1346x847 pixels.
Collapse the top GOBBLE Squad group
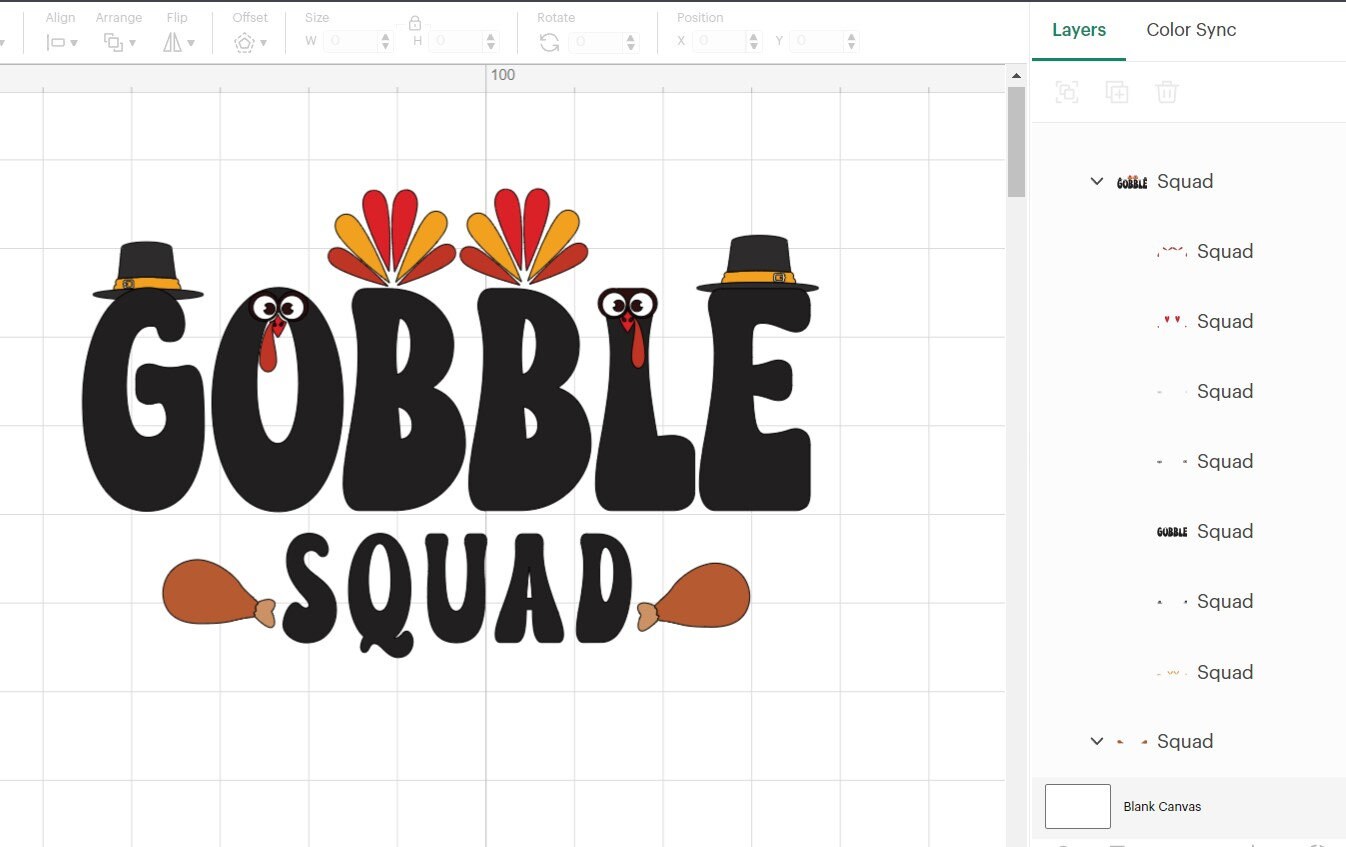click(x=1097, y=181)
